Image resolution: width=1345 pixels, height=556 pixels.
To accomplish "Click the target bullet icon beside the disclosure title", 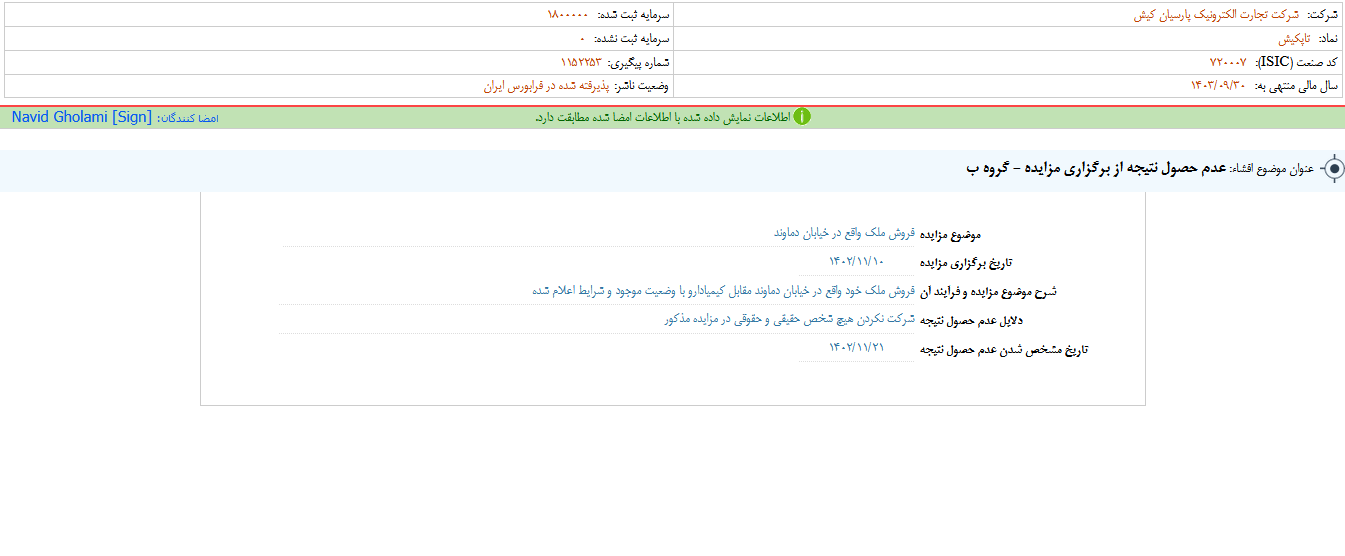I will pos(1332,169).
